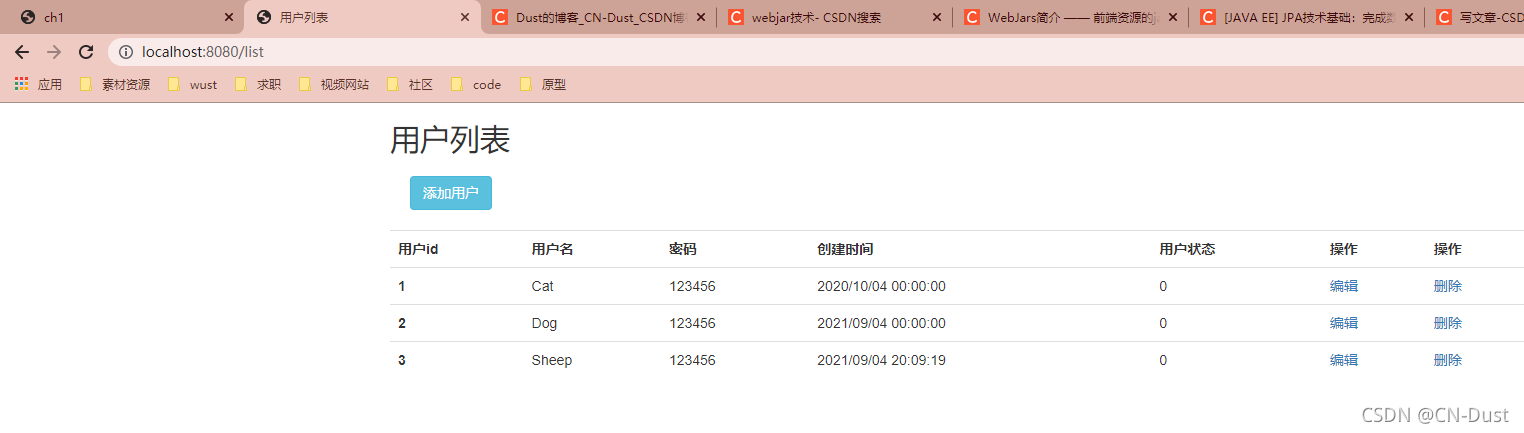Click the status 0 in Cat row

pyautogui.click(x=1163, y=286)
